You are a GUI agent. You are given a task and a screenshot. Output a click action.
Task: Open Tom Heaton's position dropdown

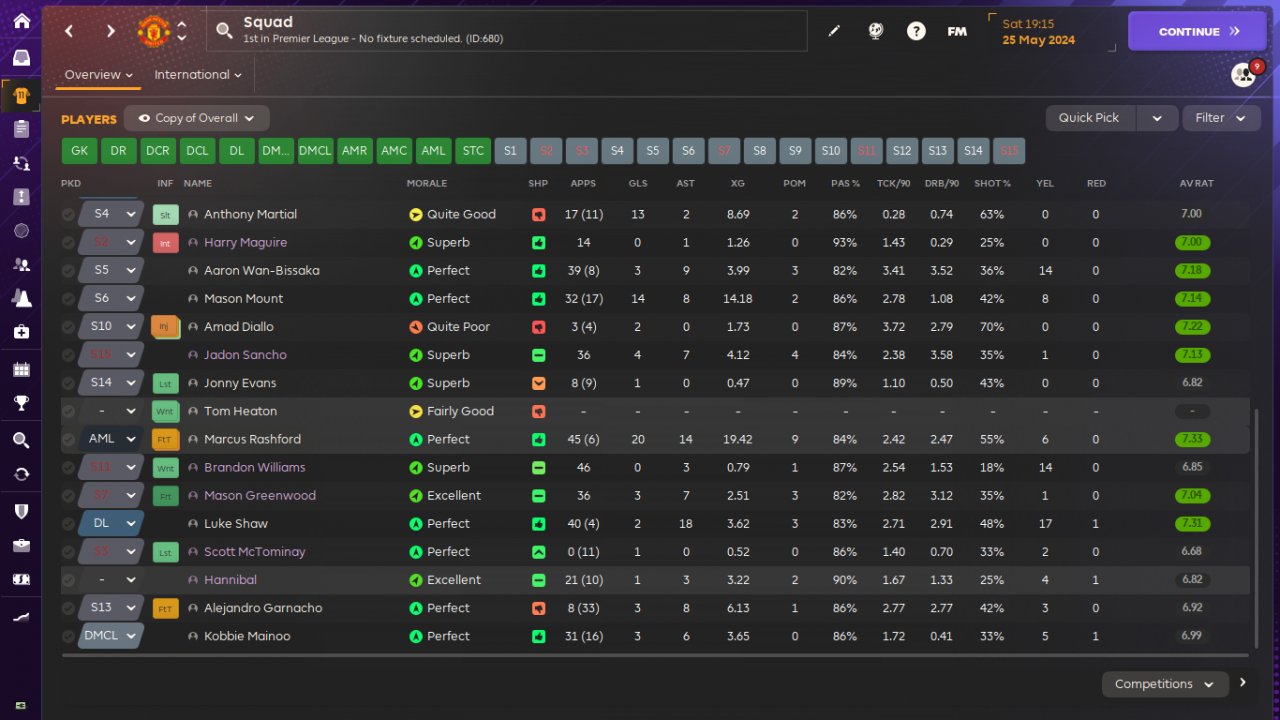pos(111,411)
